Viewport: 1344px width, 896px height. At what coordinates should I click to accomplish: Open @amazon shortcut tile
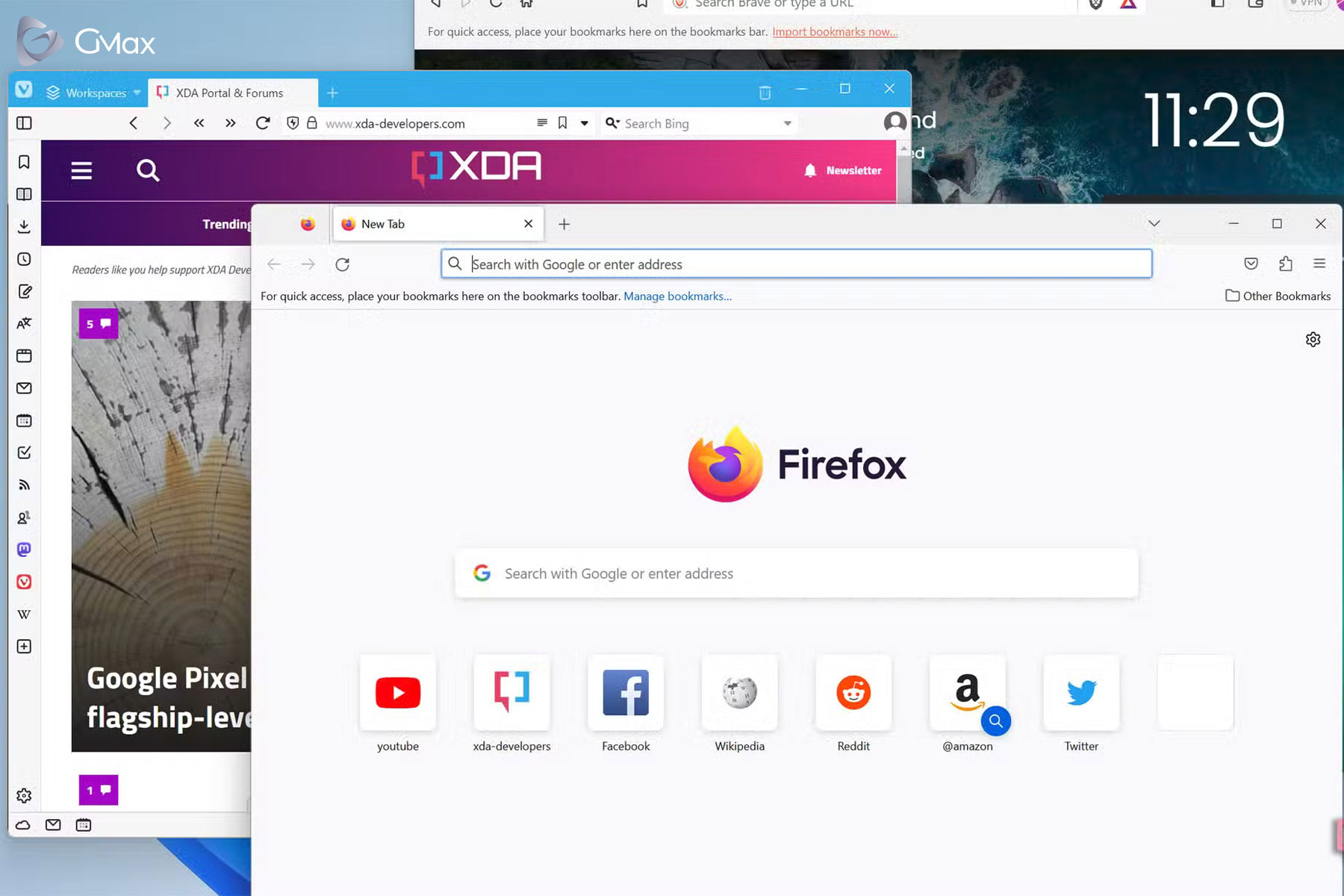(967, 692)
